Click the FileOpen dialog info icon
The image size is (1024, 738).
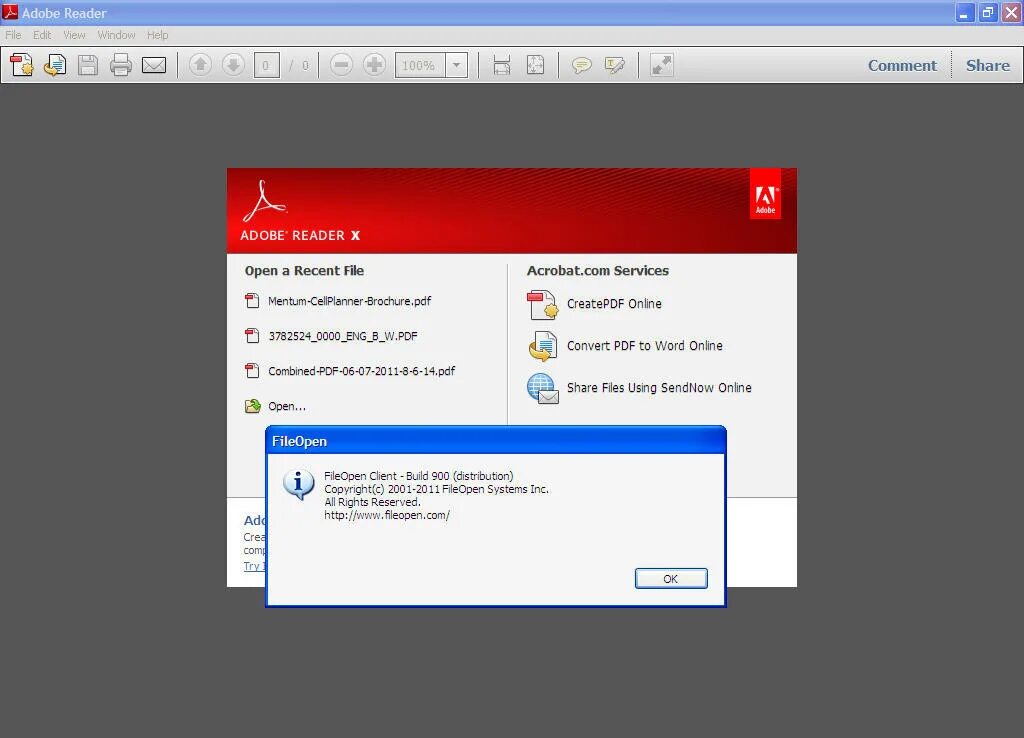pos(298,485)
